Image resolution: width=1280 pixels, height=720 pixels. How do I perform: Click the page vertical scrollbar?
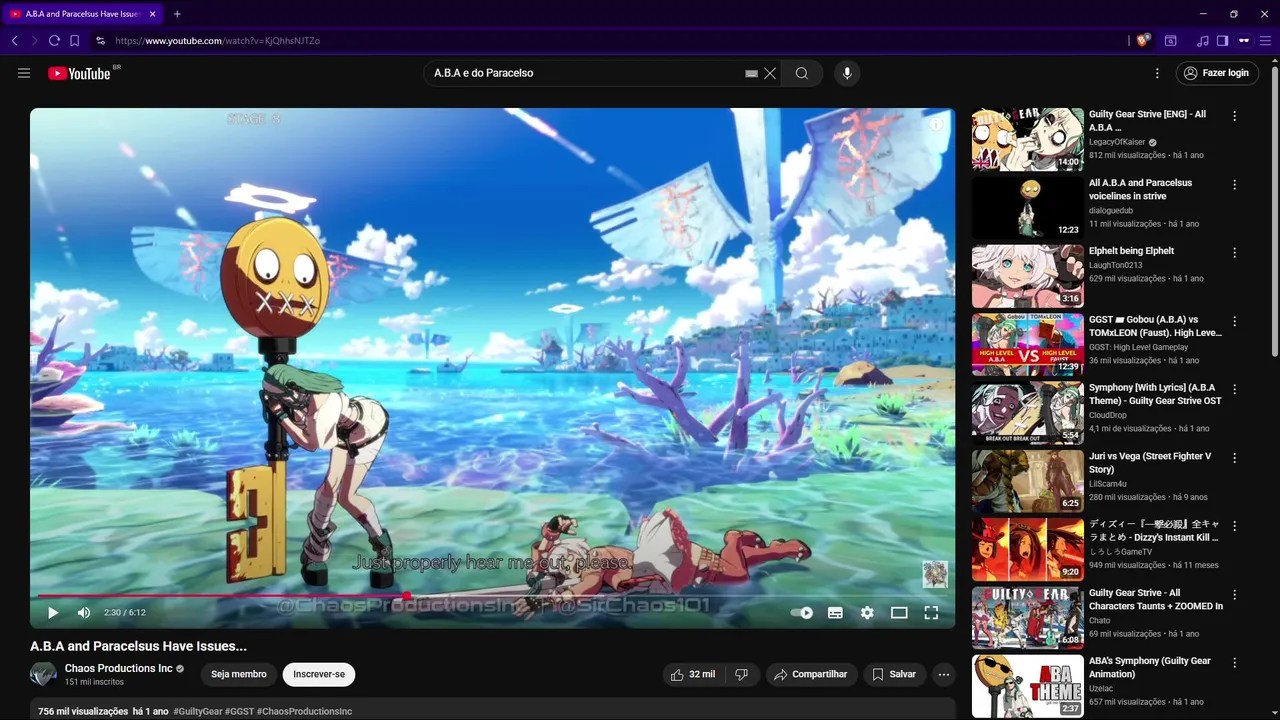(1274, 210)
